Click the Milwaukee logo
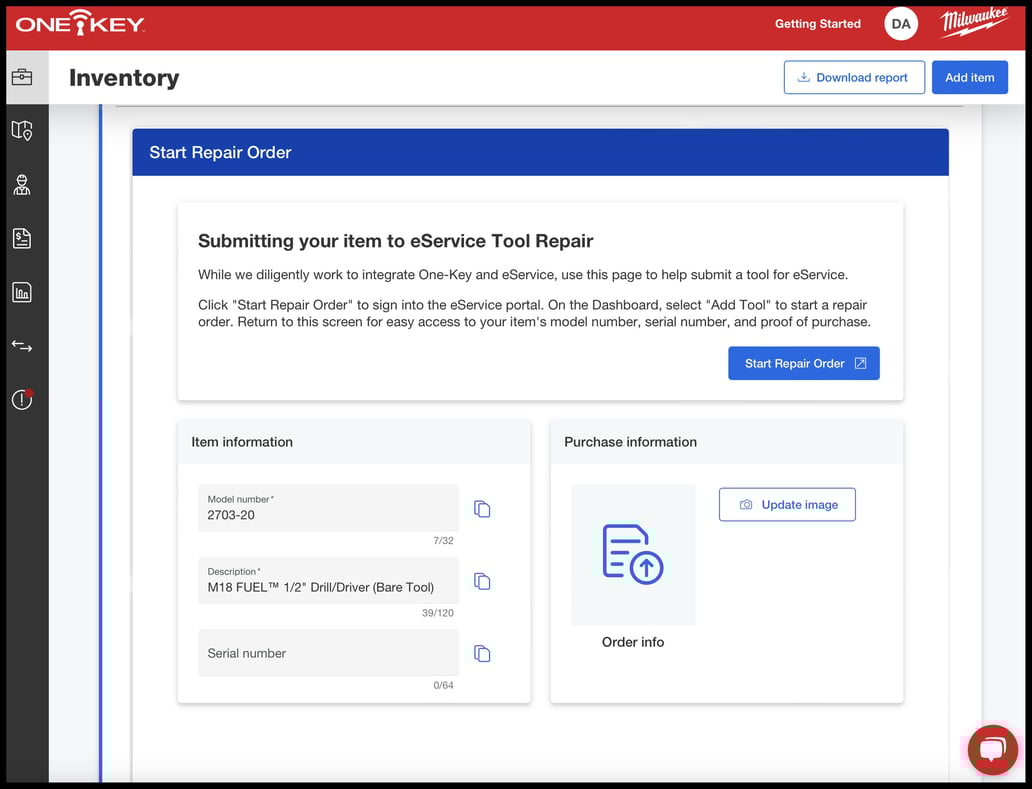The image size is (1032, 789). click(973, 23)
